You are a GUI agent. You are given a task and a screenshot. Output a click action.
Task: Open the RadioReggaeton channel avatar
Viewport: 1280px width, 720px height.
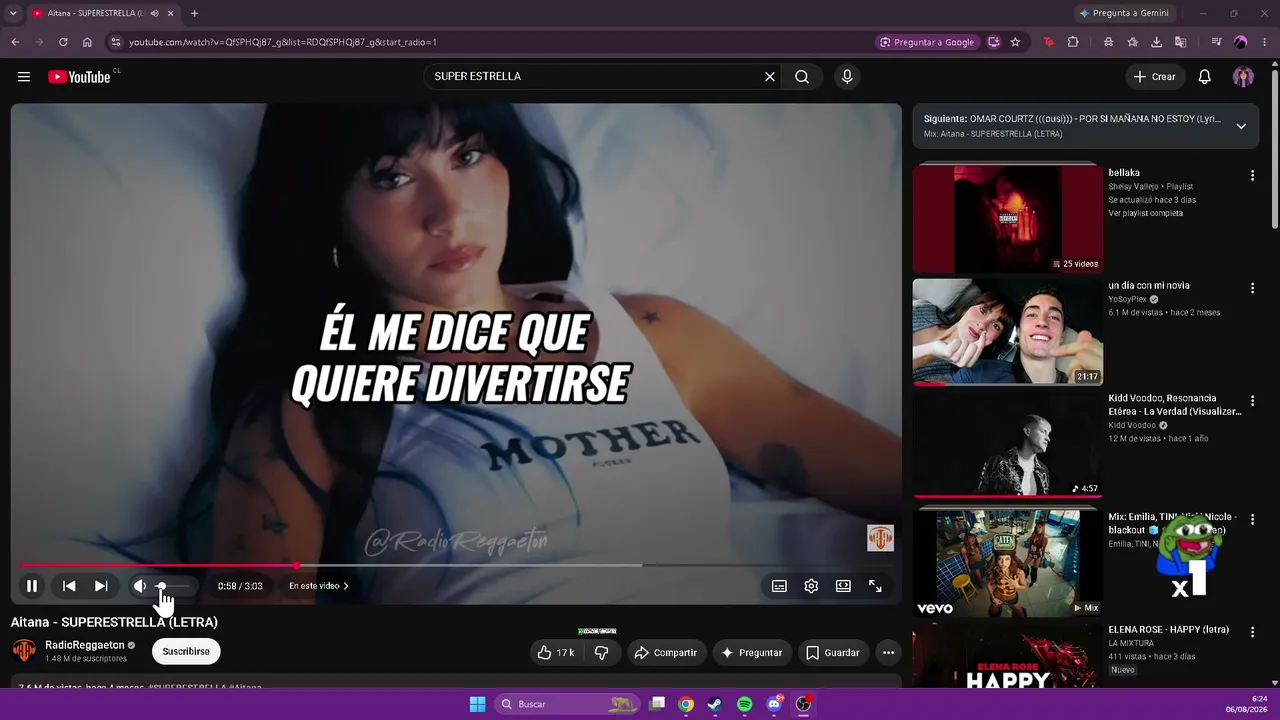coord(24,651)
